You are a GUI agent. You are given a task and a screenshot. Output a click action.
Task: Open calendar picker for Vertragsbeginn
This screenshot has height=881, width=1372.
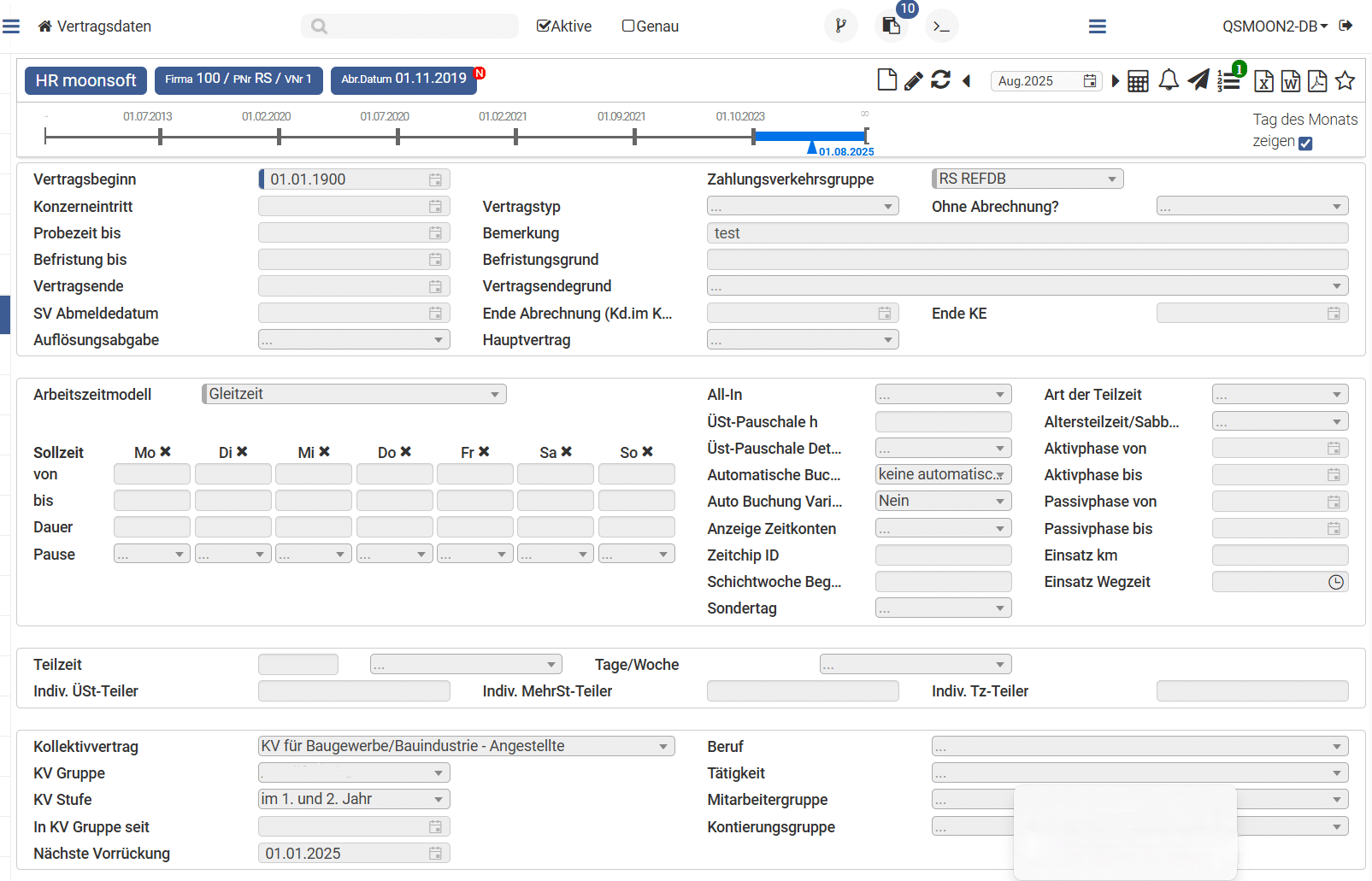435,179
